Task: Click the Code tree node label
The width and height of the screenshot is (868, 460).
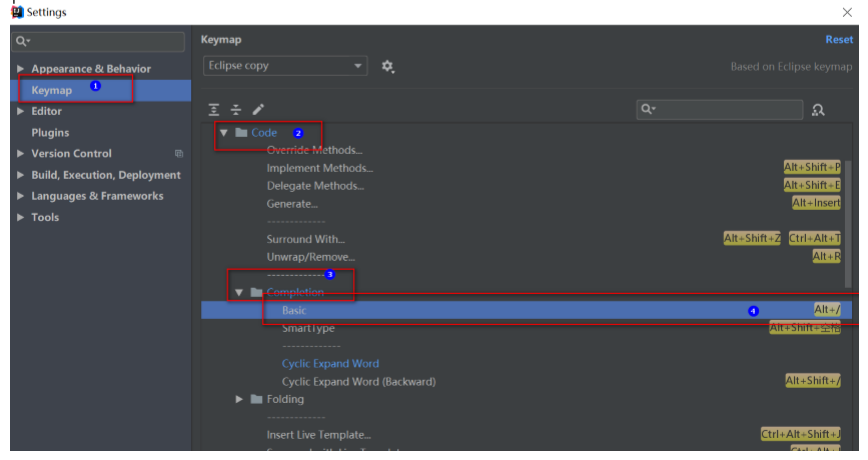Action: [x=264, y=133]
